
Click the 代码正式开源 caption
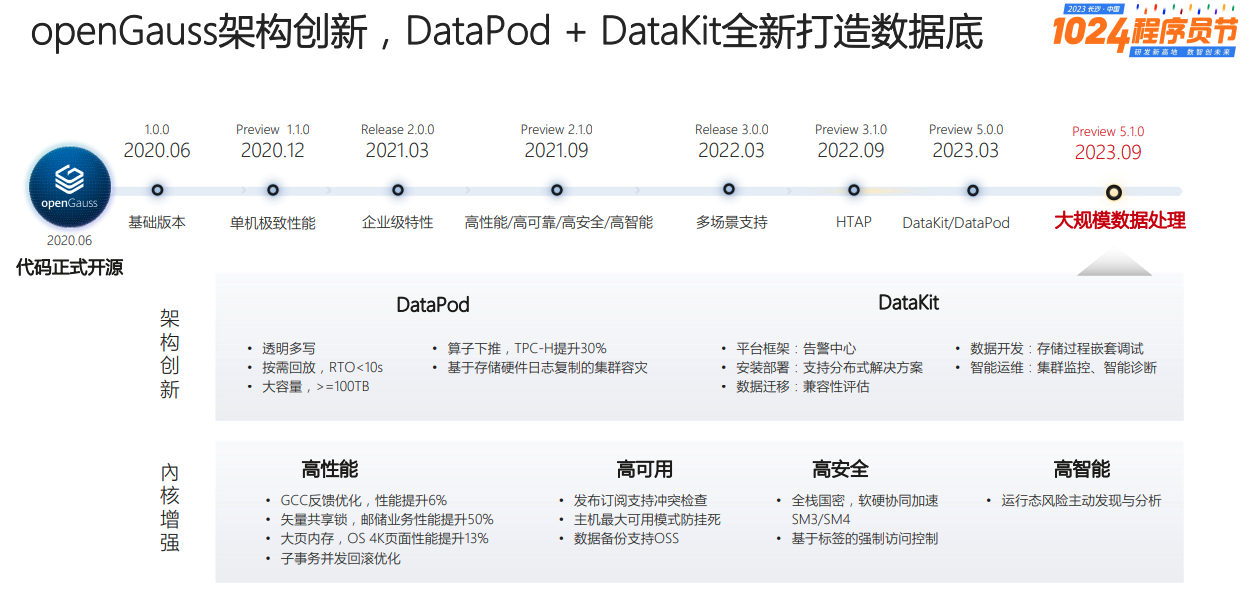[69, 268]
